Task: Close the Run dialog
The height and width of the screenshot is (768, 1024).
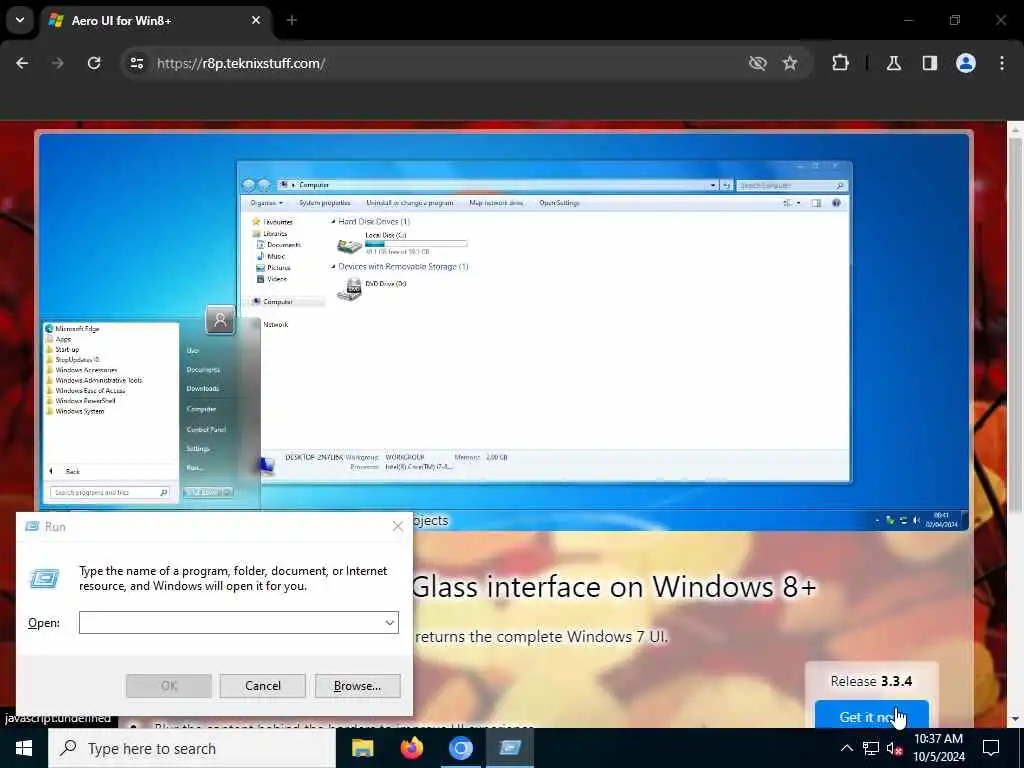Action: point(398,526)
